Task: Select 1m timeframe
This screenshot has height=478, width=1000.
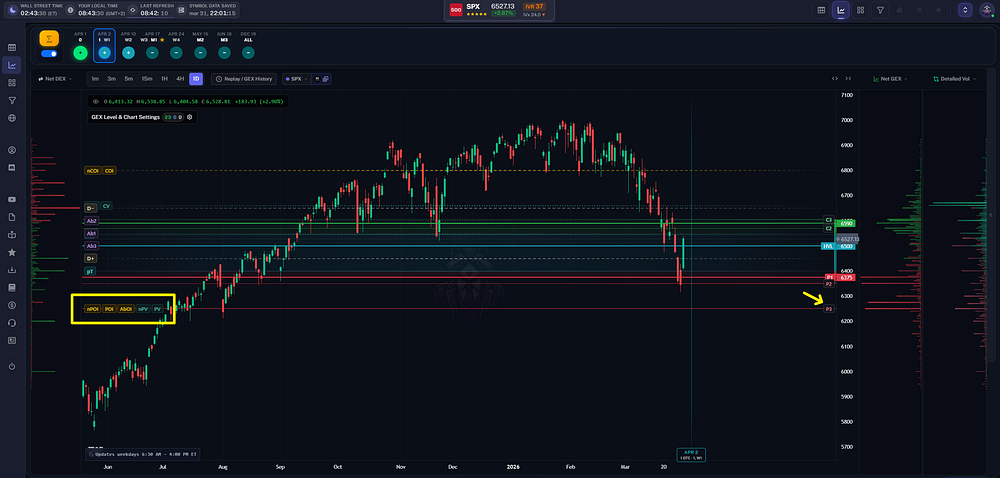Action: [x=95, y=79]
